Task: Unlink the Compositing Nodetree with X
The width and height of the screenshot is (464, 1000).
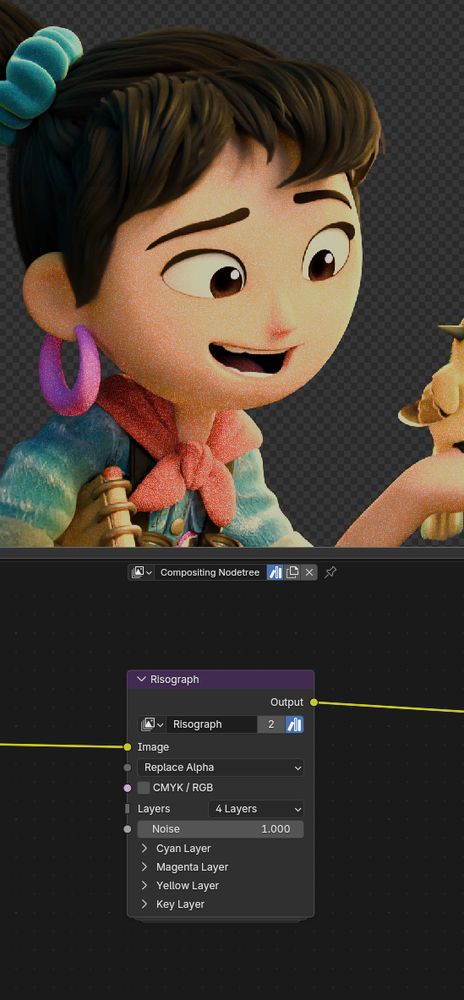Action: pyautogui.click(x=309, y=572)
